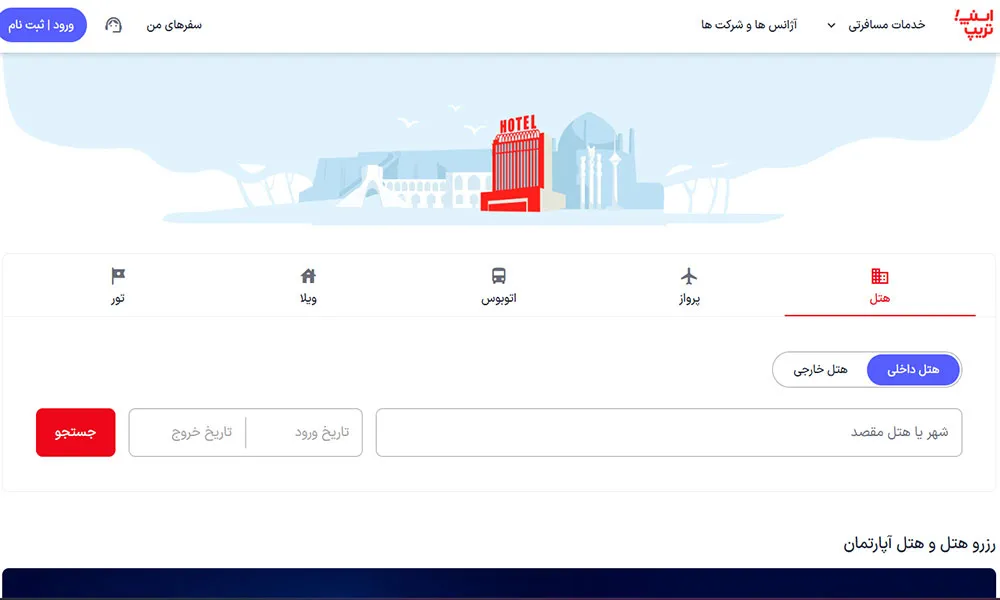Click the جستجو search button
The height and width of the screenshot is (600, 1000).
point(75,432)
